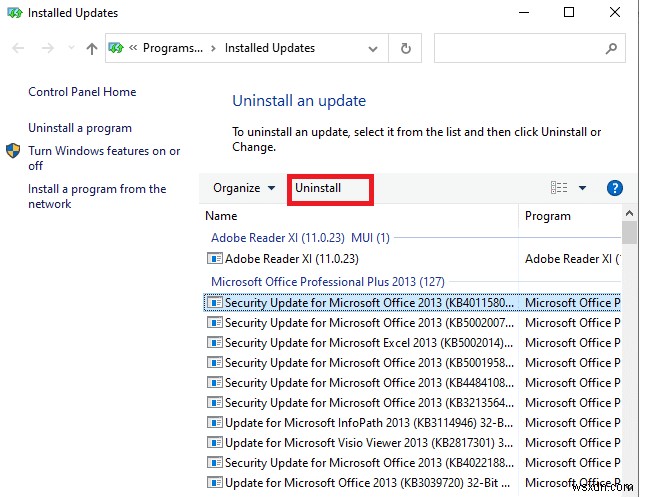Click the icon of the KB3213564 update row
This screenshot has width=645, height=497.
[x=215, y=402]
